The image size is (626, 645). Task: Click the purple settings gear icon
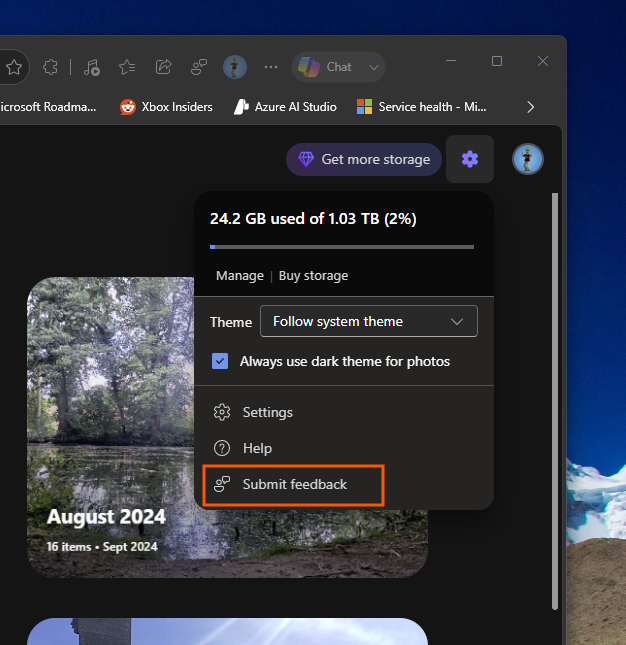tap(470, 159)
